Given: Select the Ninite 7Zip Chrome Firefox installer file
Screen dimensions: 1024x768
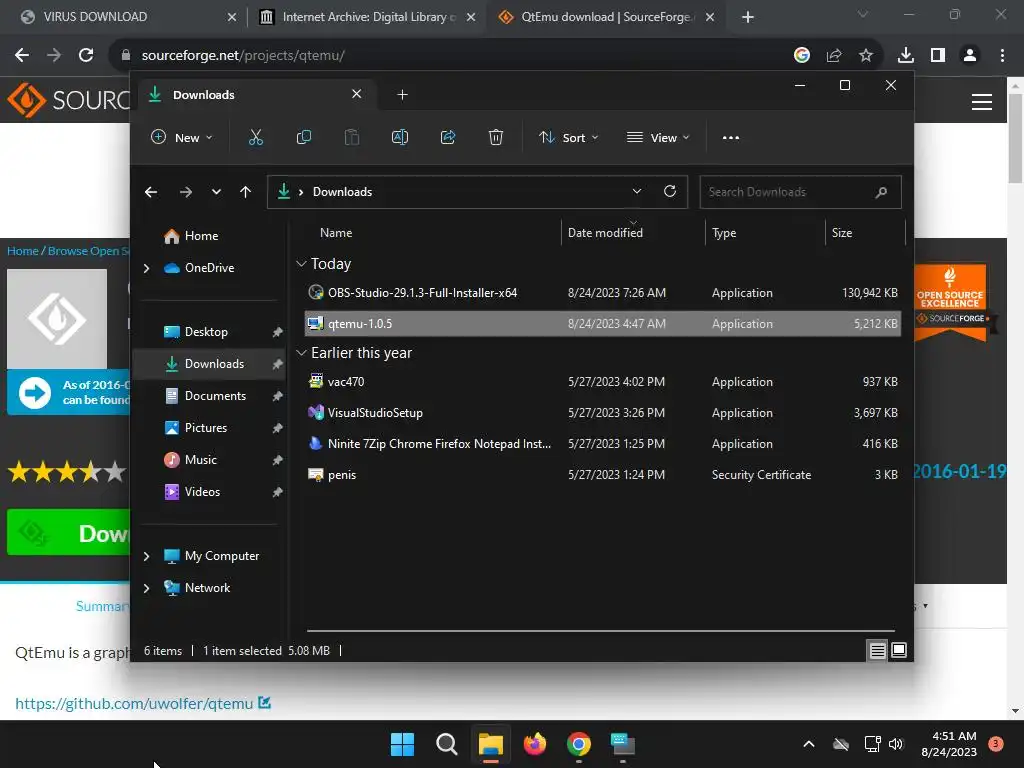Looking at the screenshot, I should point(602,443).
